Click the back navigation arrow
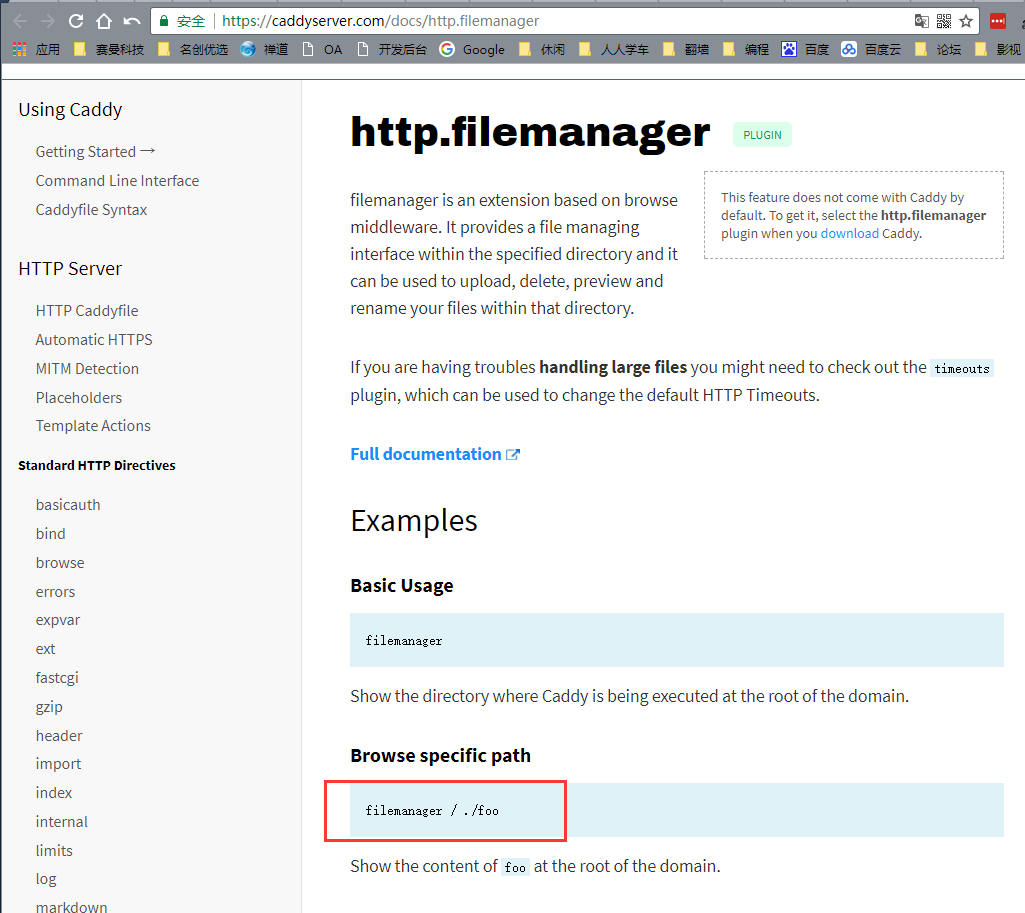1025x913 pixels. (x=21, y=20)
